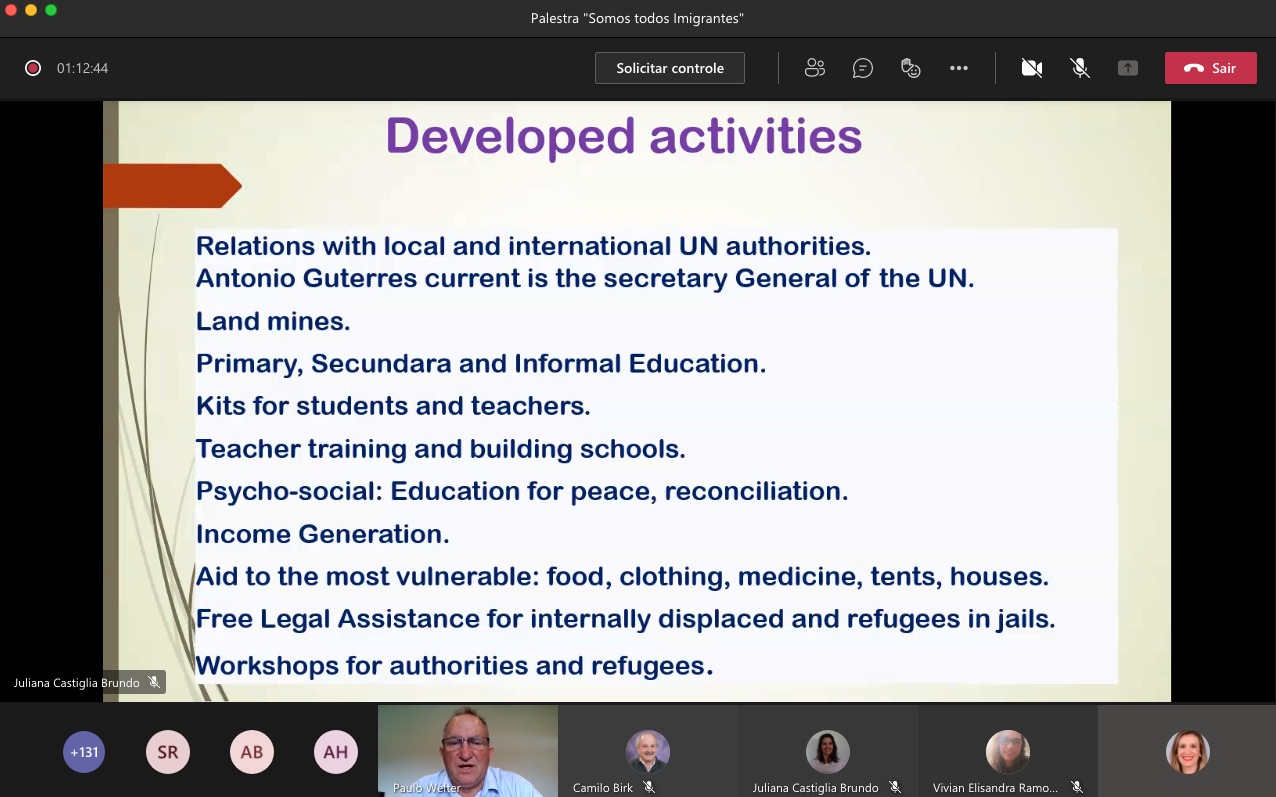Click the Antonio Guterres line
Viewport: 1276px width, 797px height.
[585, 278]
